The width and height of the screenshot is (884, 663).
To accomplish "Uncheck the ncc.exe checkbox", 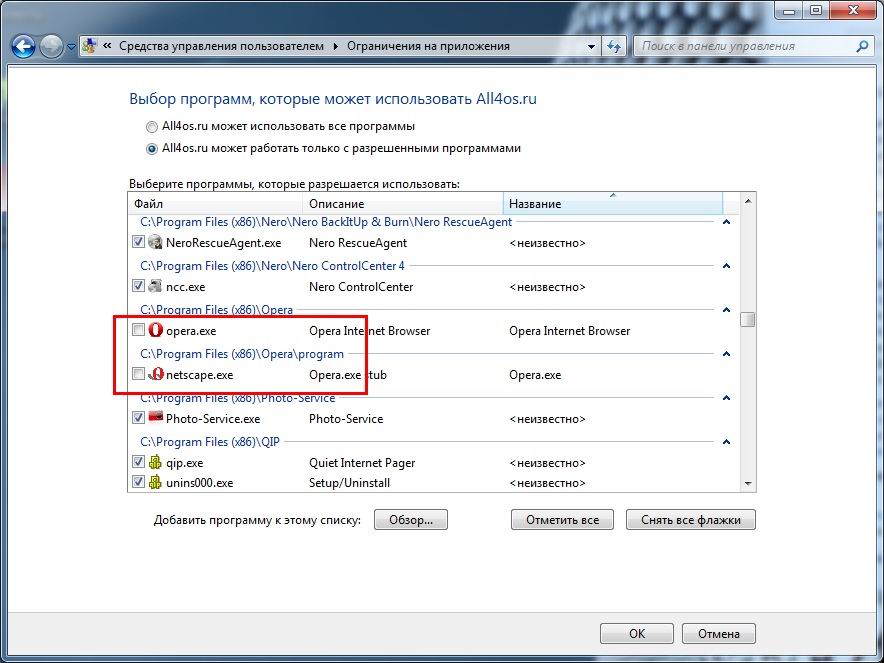I will (138, 286).
